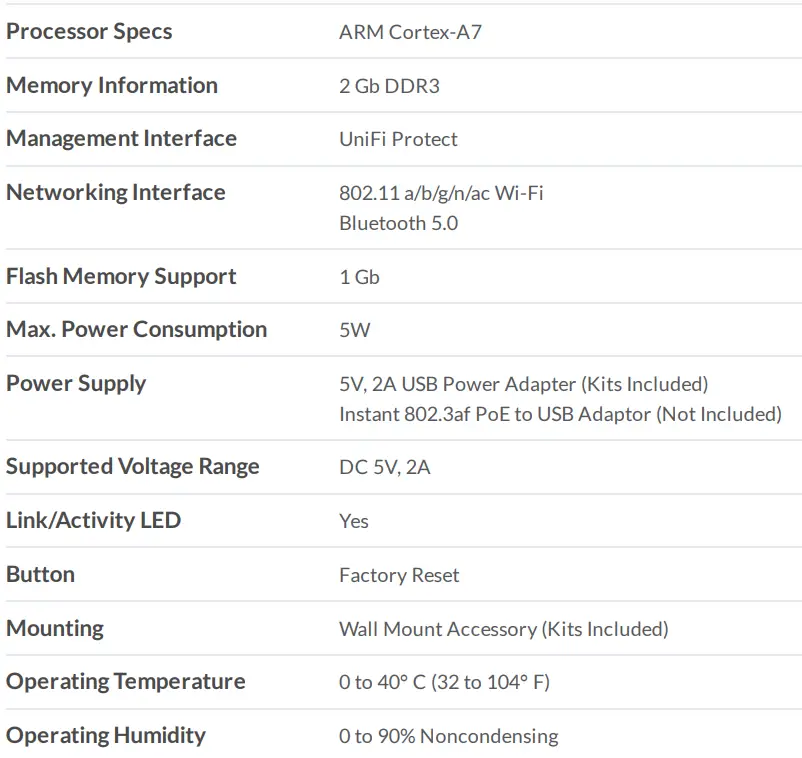Click the 5V, 2A USB Power Adapter line

523,384
